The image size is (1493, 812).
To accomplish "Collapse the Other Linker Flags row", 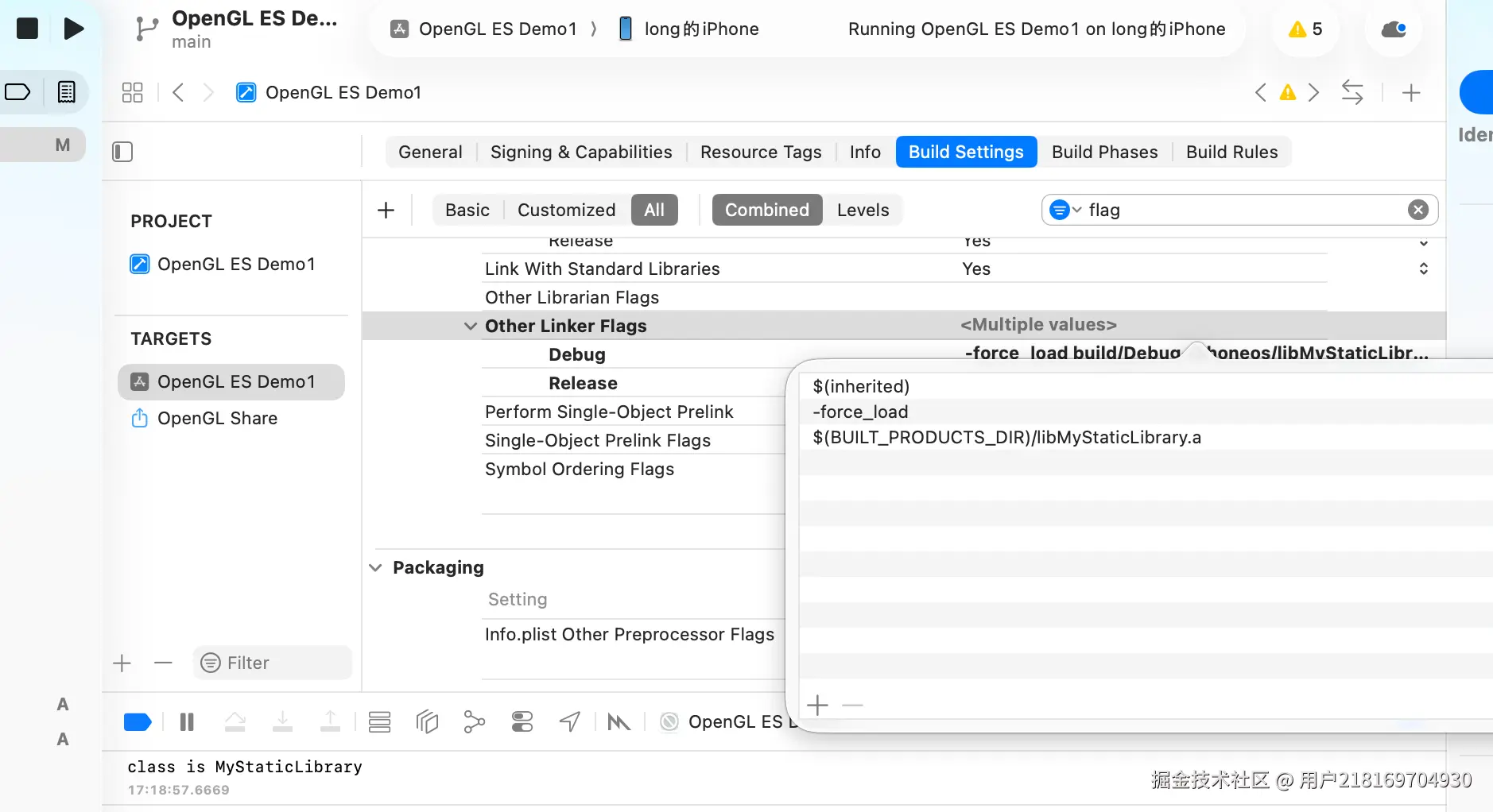I will click(x=471, y=326).
